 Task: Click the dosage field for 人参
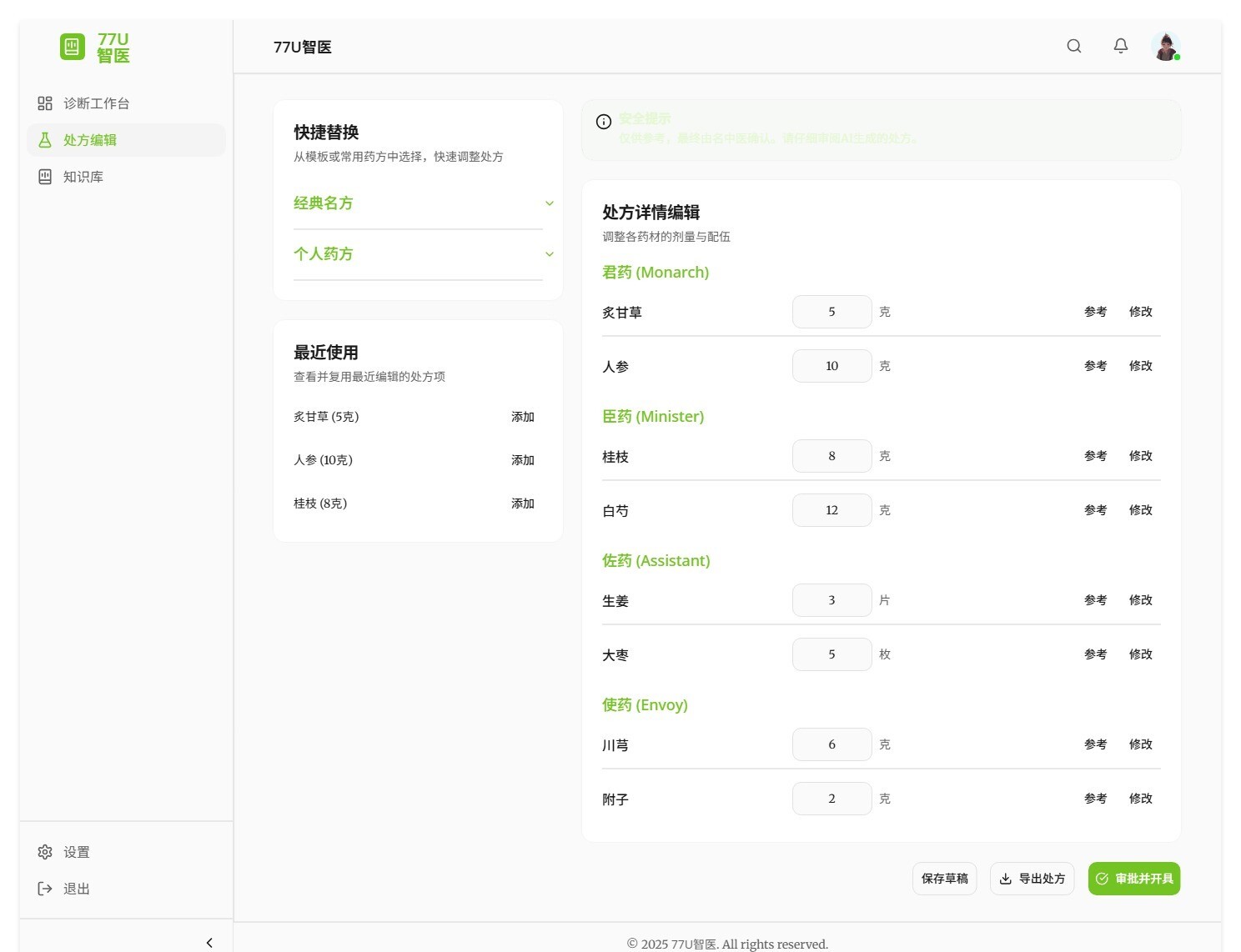point(832,366)
